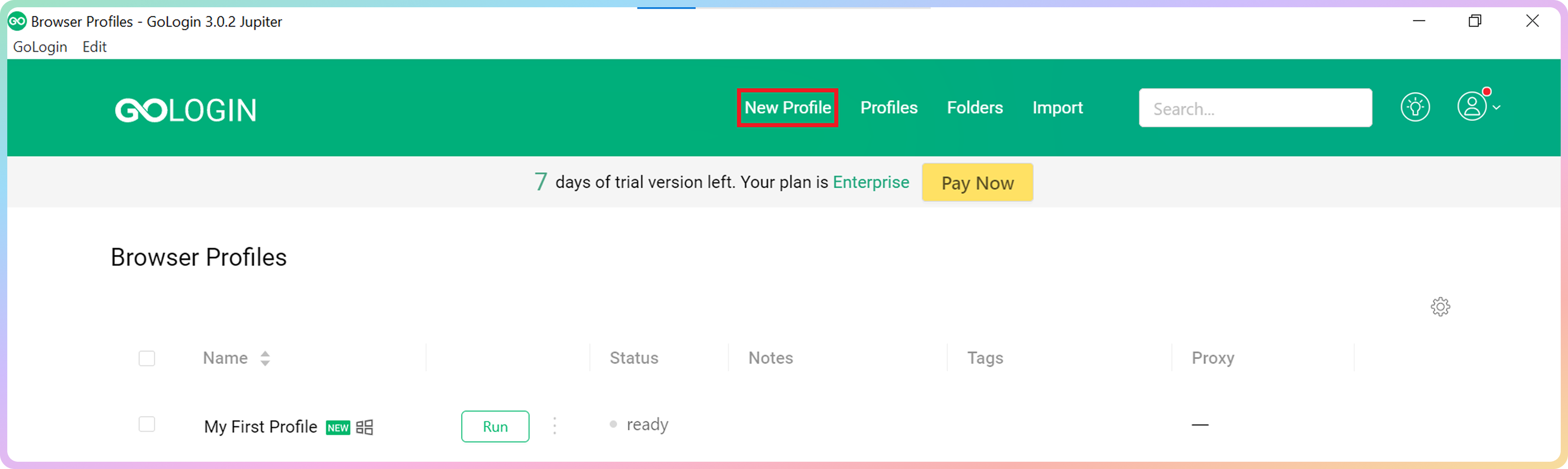Click the NEW badge on My First Profile
Image resolution: width=1568 pixels, height=469 pixels.
tap(338, 428)
